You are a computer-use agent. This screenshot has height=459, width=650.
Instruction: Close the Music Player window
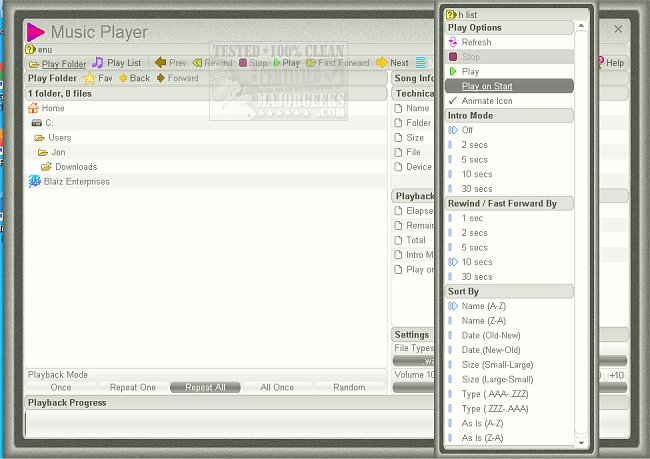click(618, 29)
